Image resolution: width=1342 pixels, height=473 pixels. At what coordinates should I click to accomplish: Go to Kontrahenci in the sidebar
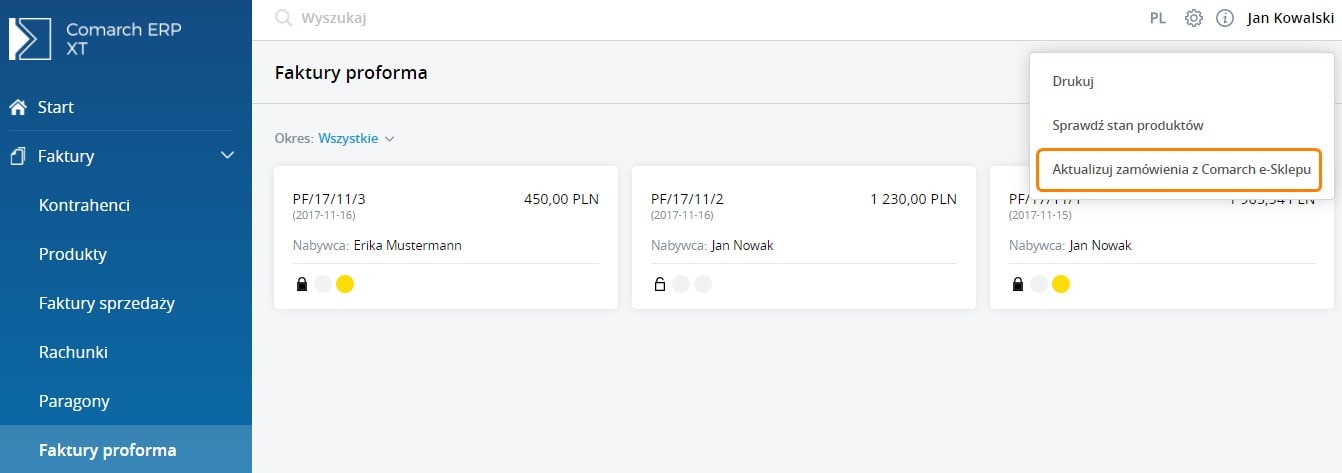click(x=85, y=205)
